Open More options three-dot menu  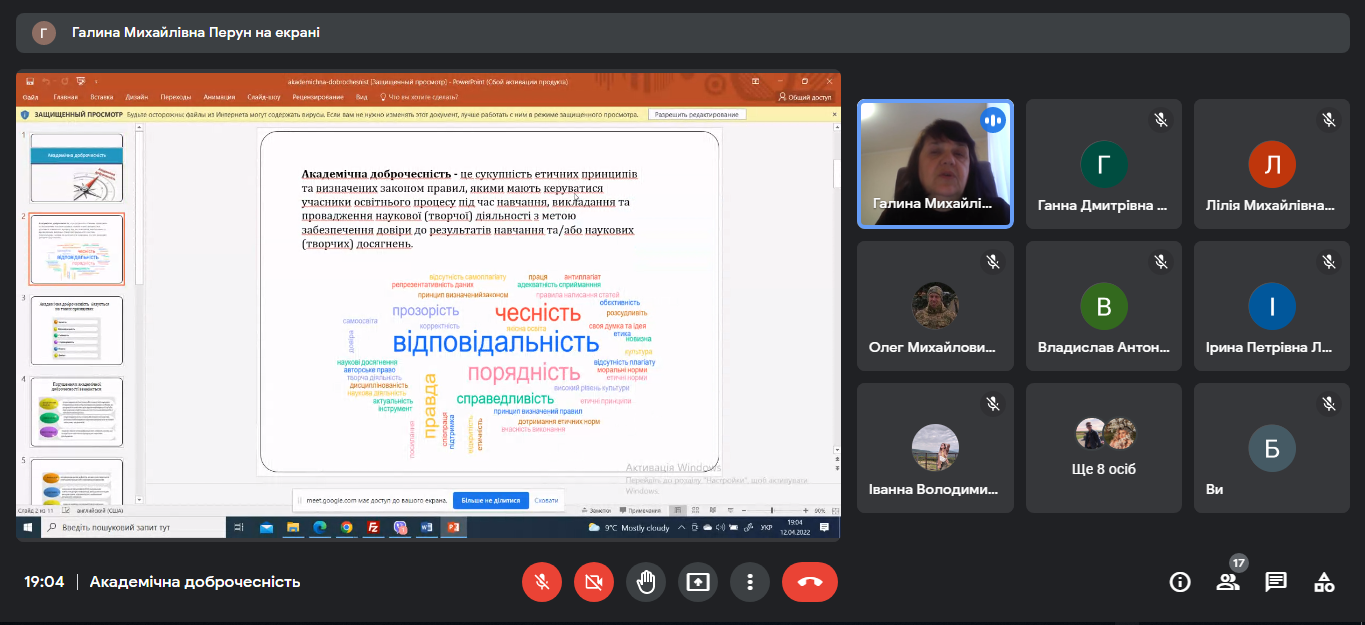tap(750, 582)
